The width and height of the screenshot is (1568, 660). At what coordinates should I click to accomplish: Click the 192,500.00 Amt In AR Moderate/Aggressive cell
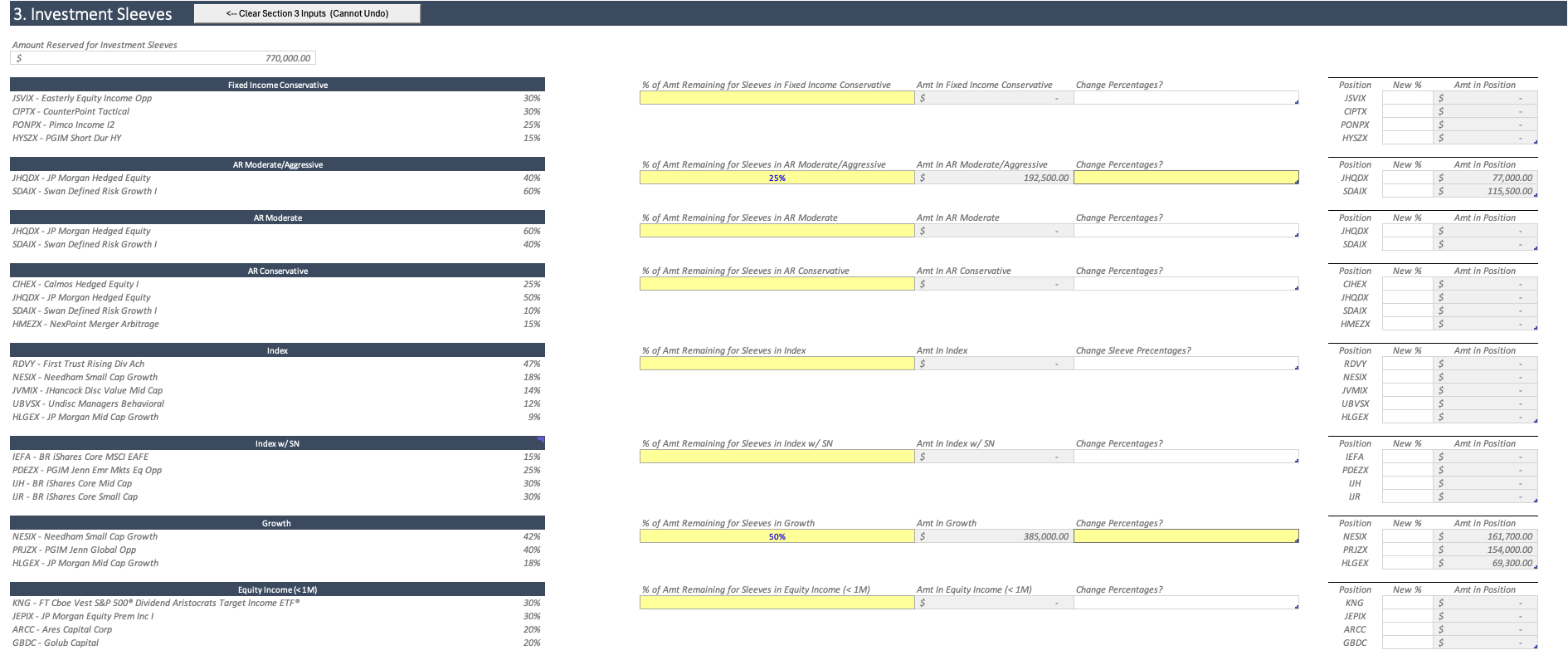coord(994,178)
